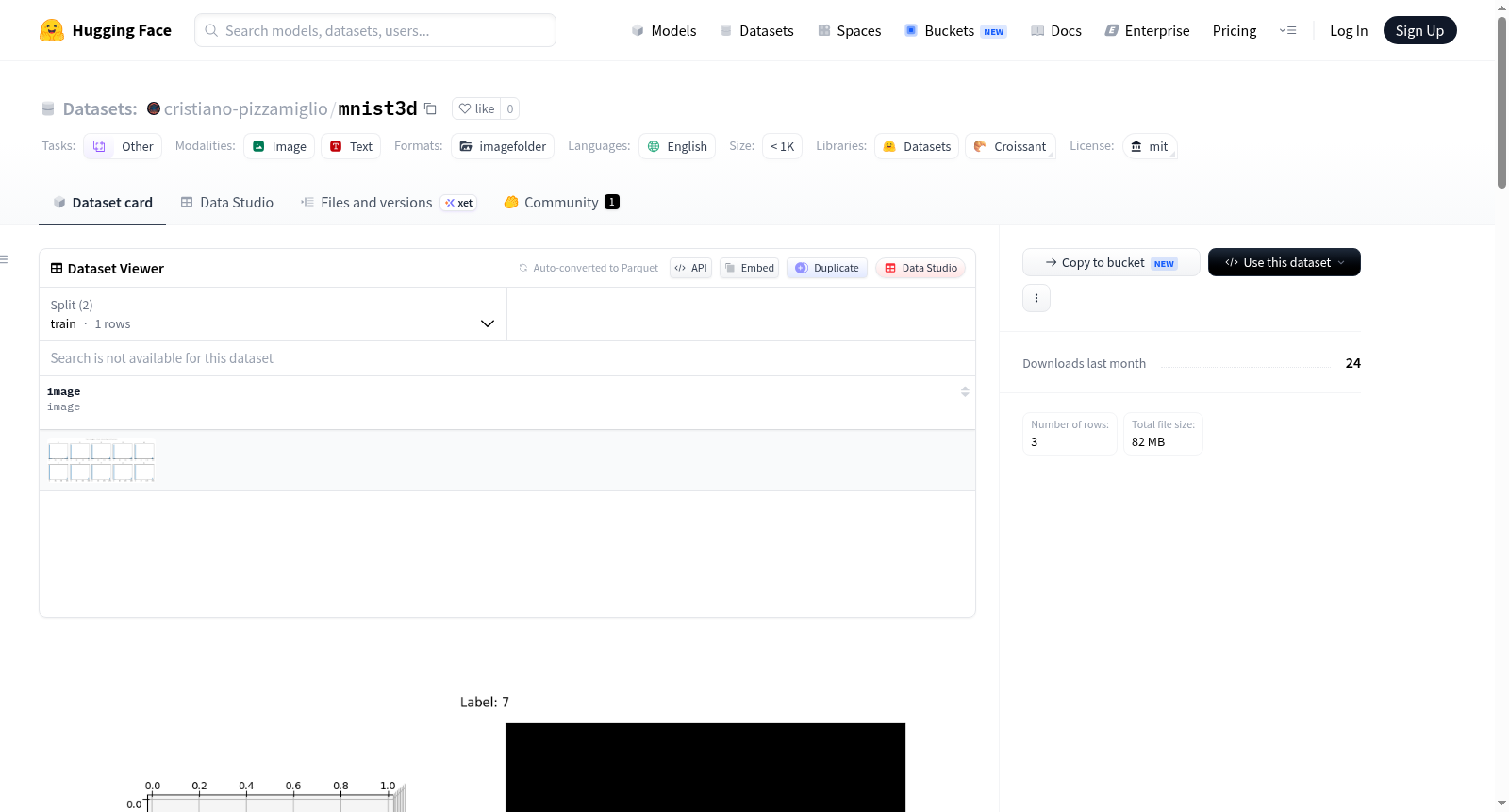This screenshot has width=1509, height=812.
Task: Open Buckets in the top navigation
Action: (955, 30)
